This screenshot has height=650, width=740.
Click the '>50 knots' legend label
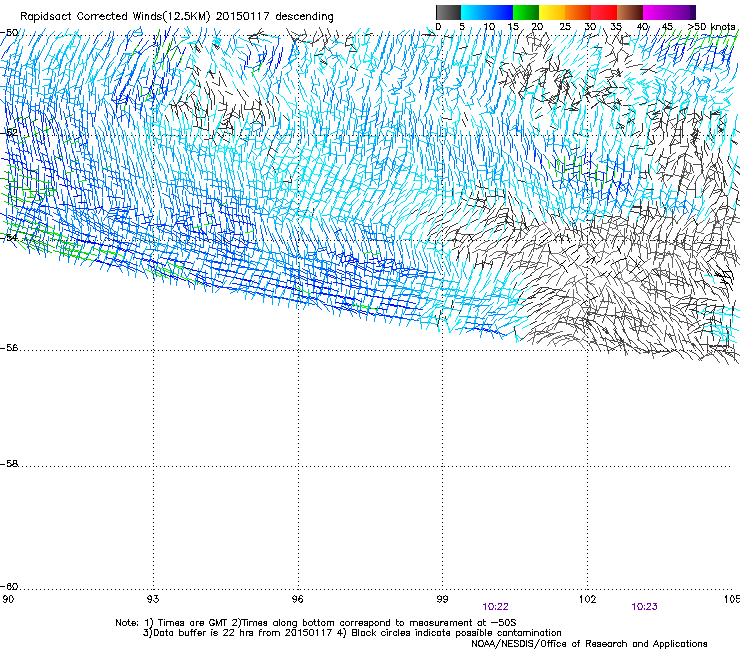point(711,26)
